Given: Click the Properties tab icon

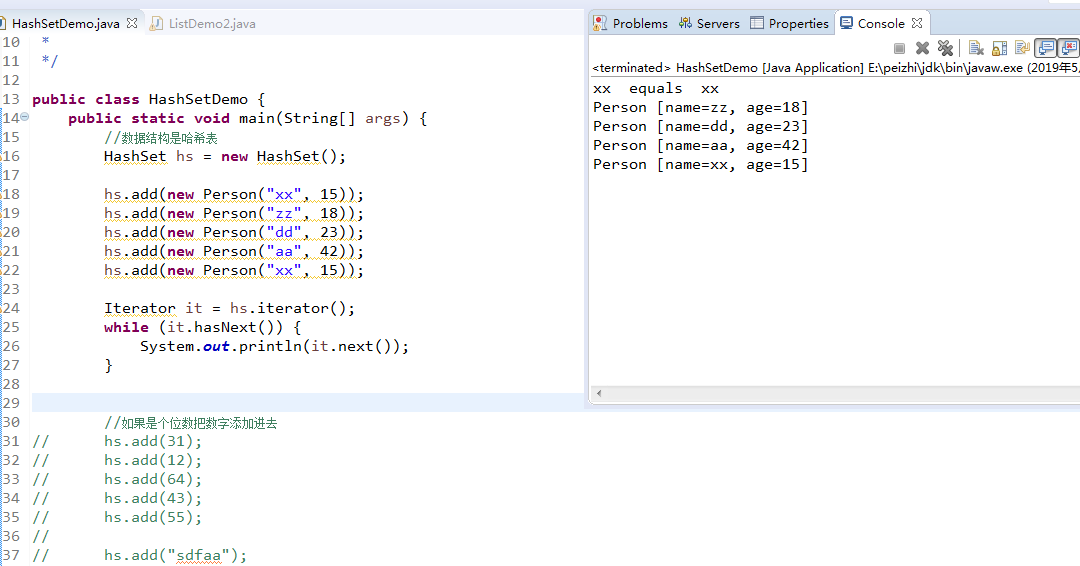Looking at the screenshot, I should tap(757, 23).
